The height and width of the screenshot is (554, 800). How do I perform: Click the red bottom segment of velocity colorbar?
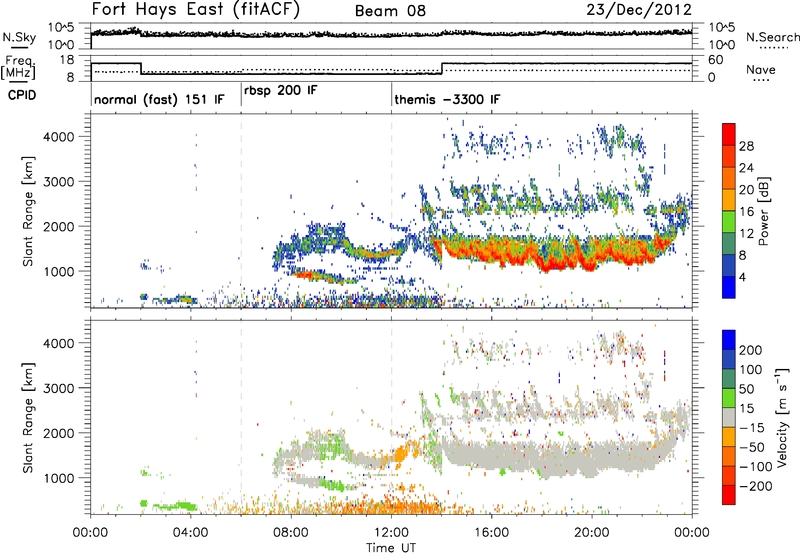pos(729,495)
